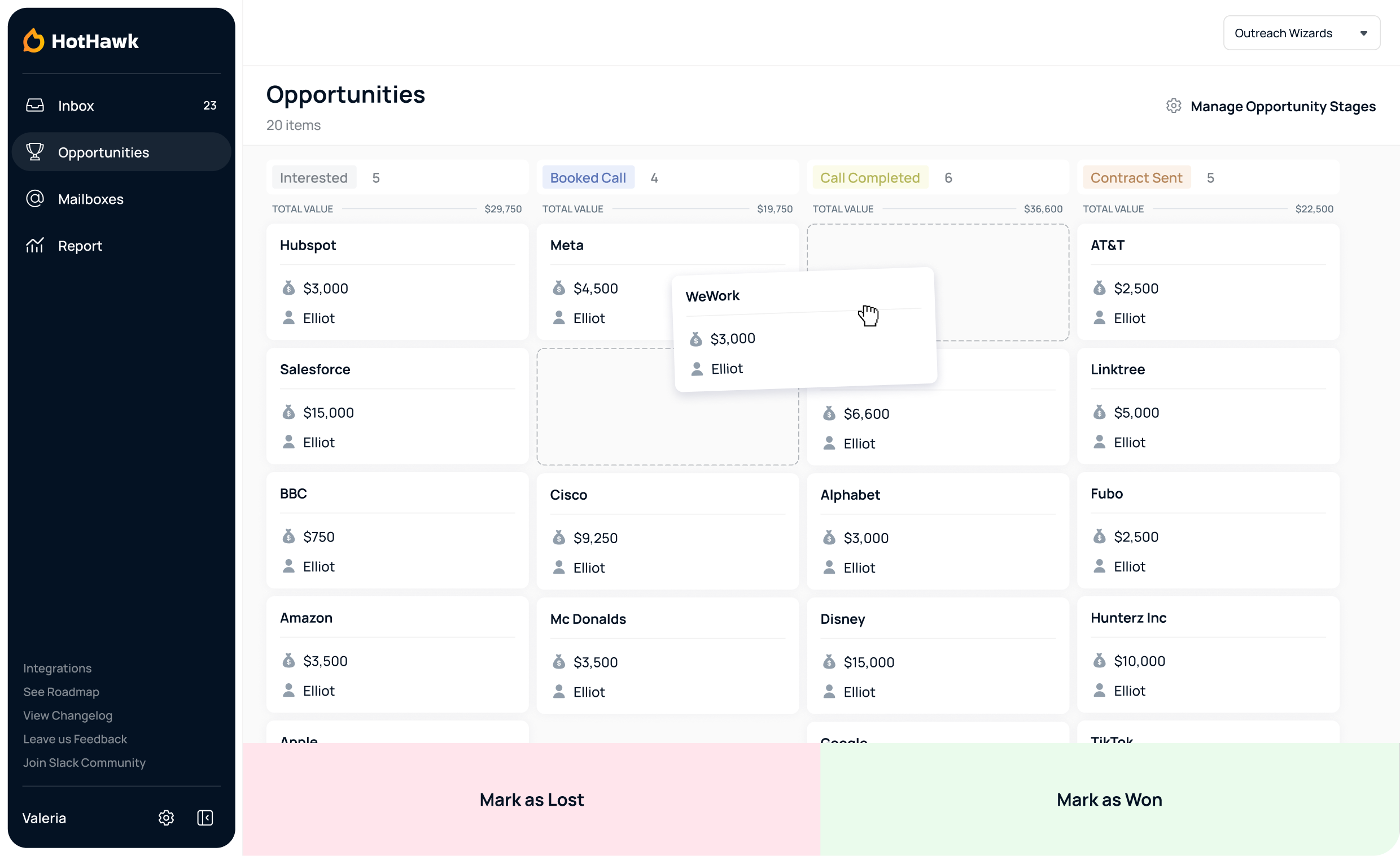This screenshot has height=856, width=1400.
Task: Open user settings gear beside Valeria
Action: tap(166, 818)
